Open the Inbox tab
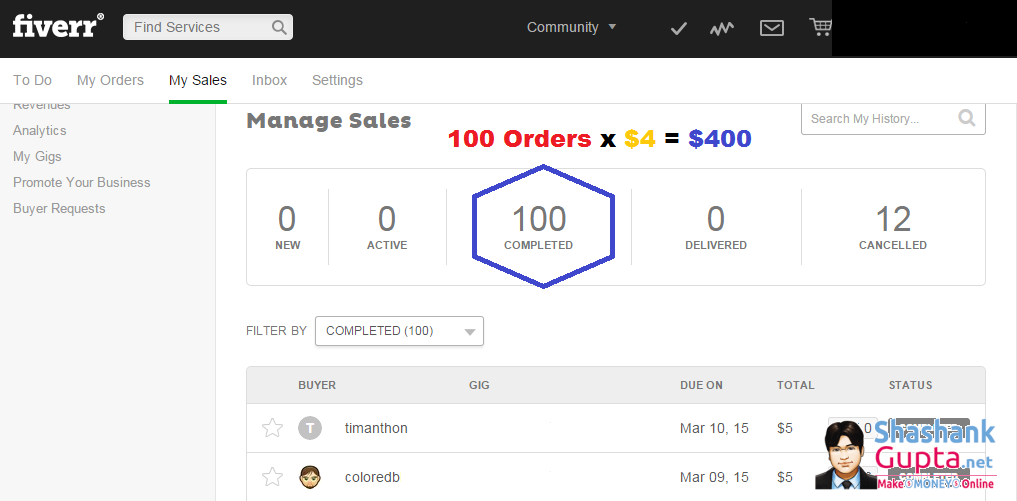Image resolution: width=1017 pixels, height=501 pixels. click(270, 80)
